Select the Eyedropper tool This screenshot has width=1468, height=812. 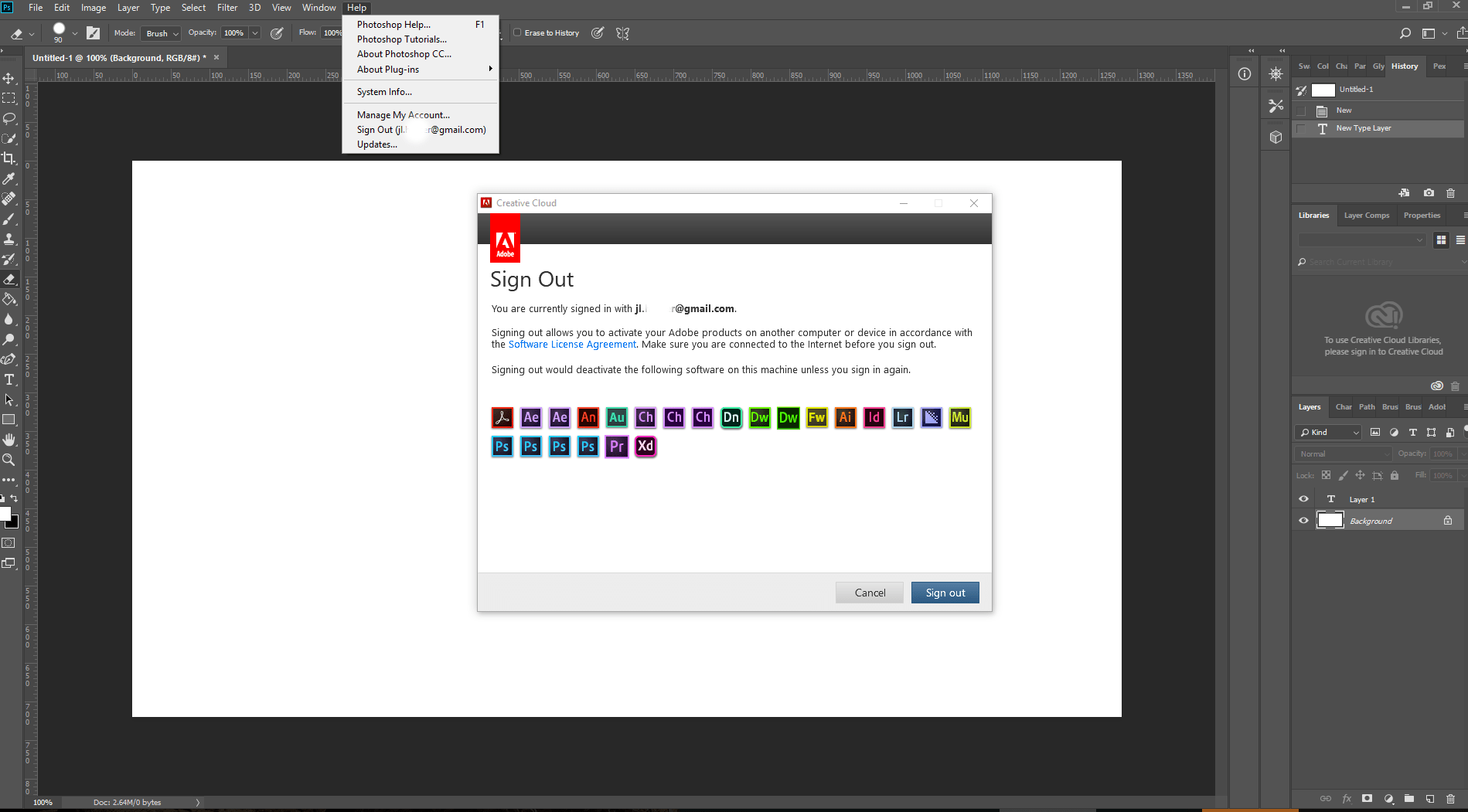tap(9, 178)
